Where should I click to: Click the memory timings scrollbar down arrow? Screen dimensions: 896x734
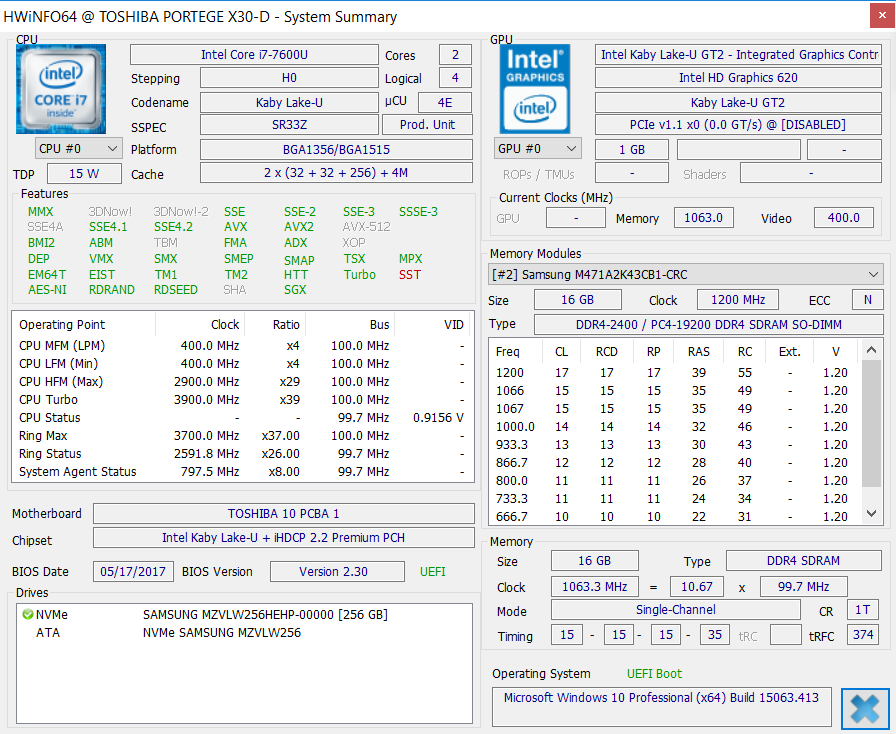871,513
